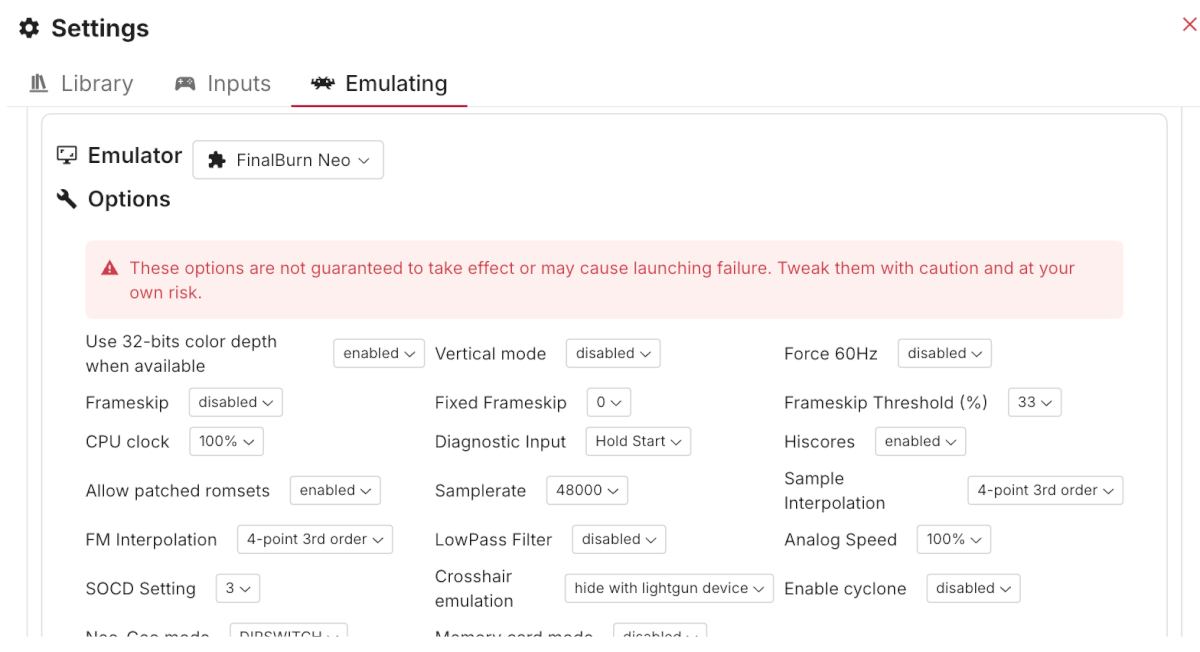
Task: Switch to the Library tab
Action: tap(82, 83)
